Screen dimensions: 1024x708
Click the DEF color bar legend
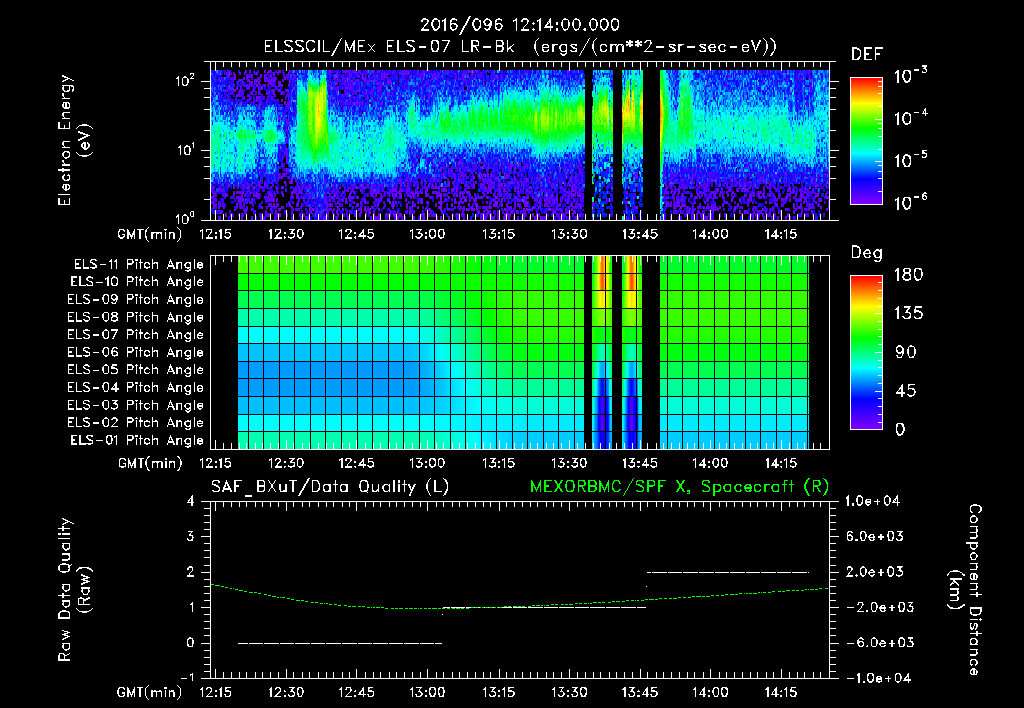tap(866, 141)
